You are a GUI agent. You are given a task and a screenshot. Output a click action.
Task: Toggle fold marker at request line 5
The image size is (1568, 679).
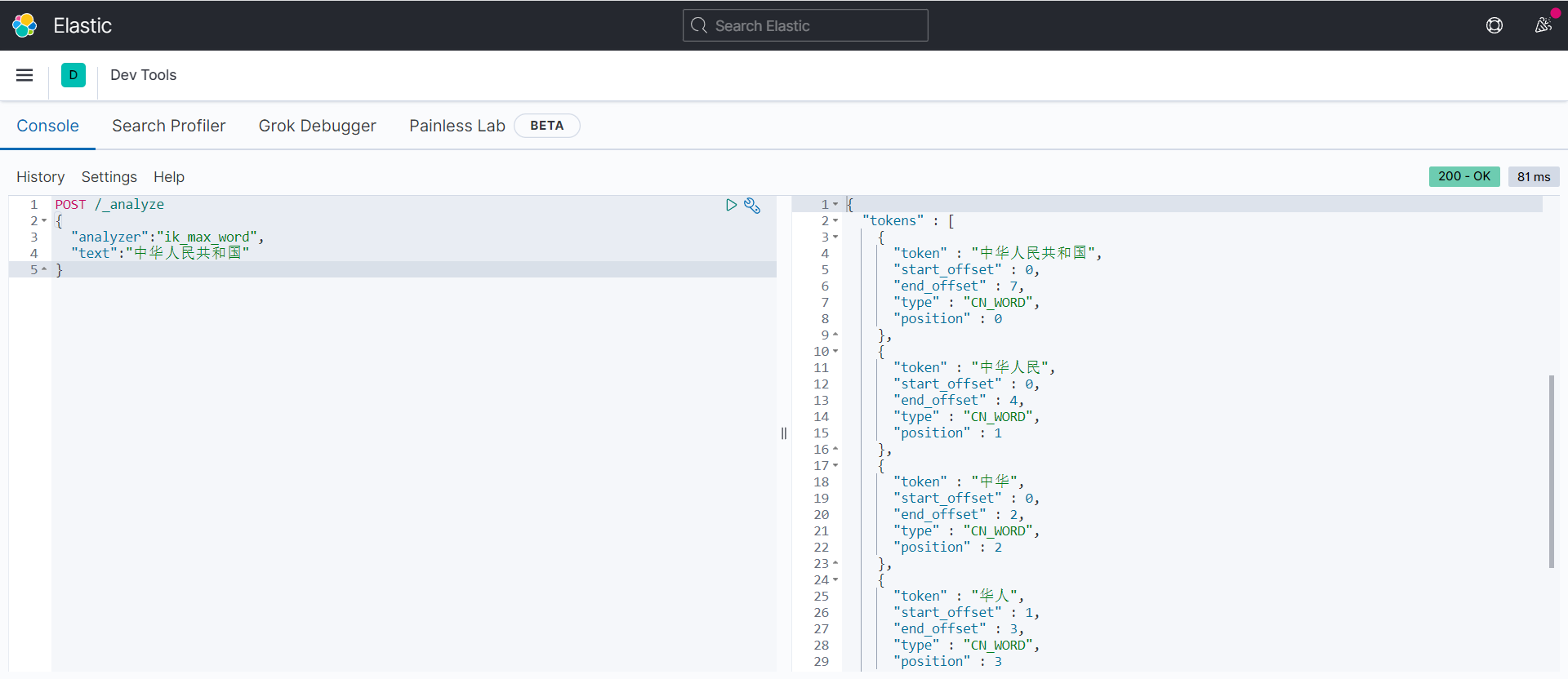coord(44,269)
